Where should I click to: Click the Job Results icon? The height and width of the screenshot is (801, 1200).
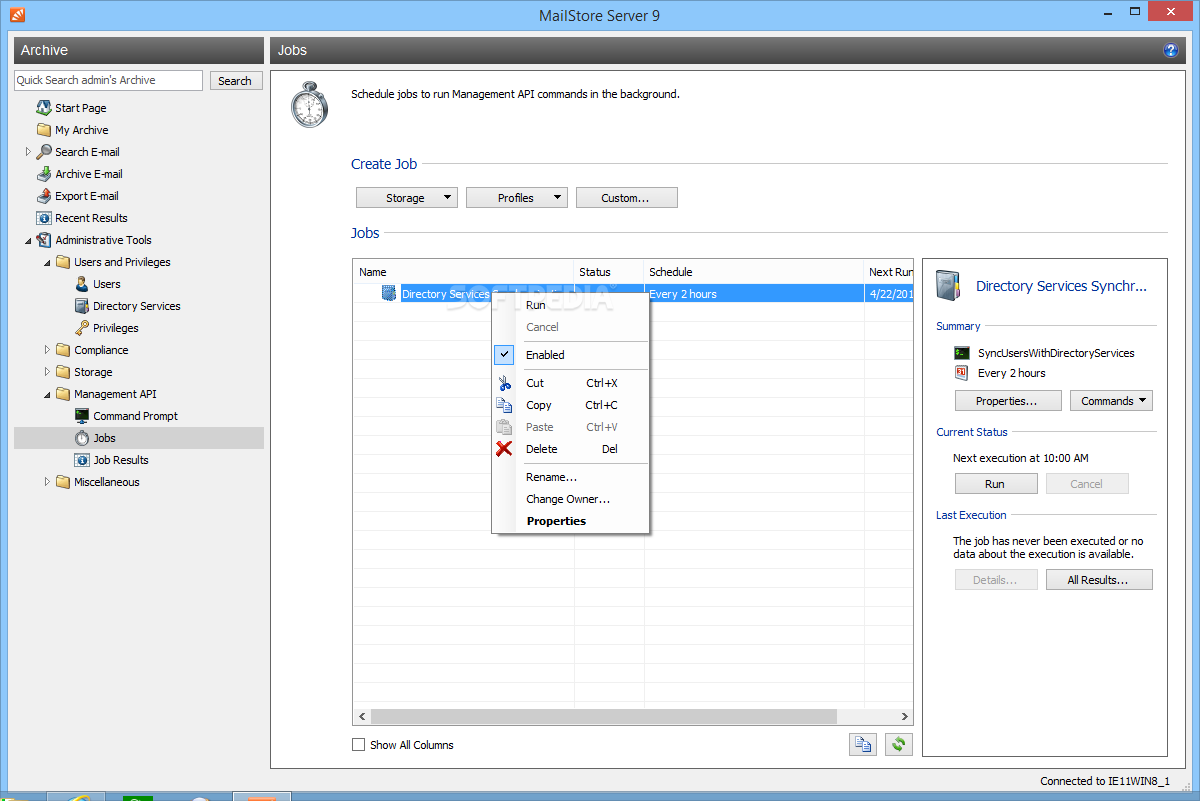[x=82, y=460]
